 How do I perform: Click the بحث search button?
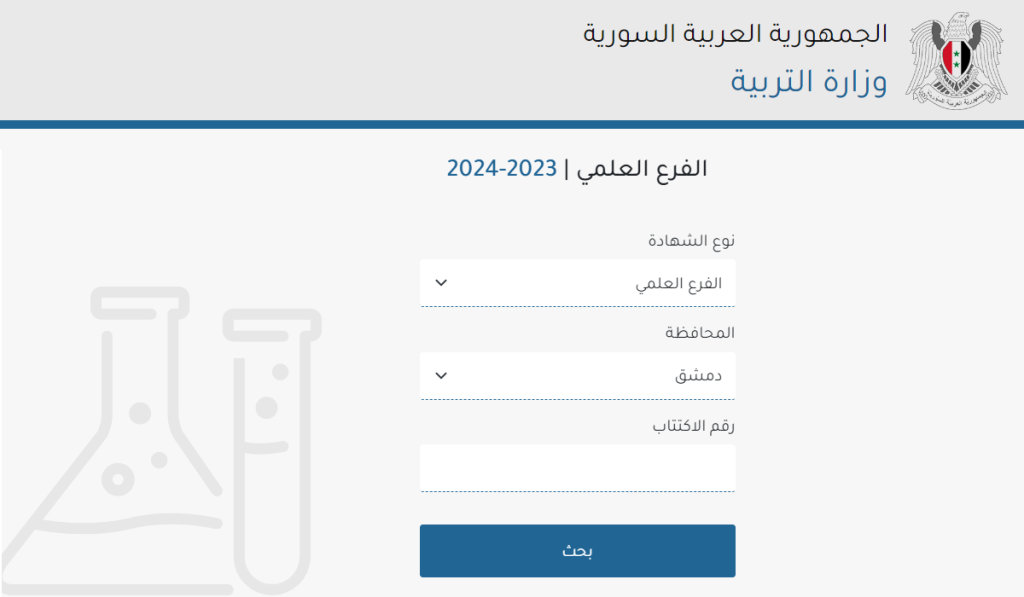(577, 551)
